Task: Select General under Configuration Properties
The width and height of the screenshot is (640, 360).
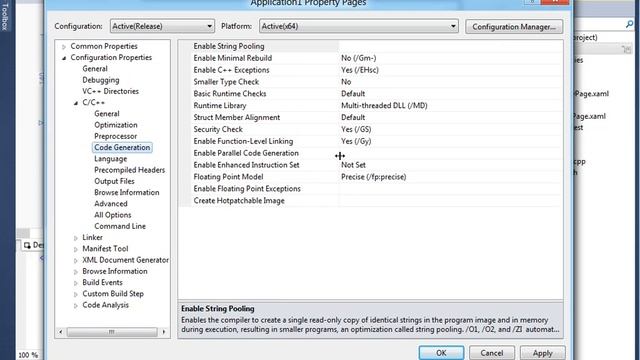Action: pos(95,69)
